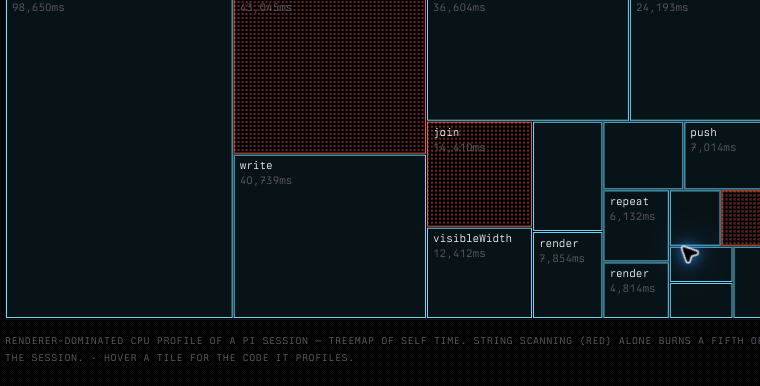Image resolution: width=760 pixels, height=386 pixels.
Task: Select the write tile with 40,739ms
Action: click(x=330, y=237)
